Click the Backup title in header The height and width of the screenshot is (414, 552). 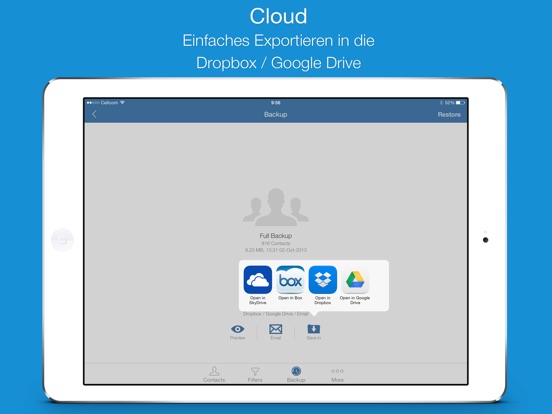tap(276, 114)
